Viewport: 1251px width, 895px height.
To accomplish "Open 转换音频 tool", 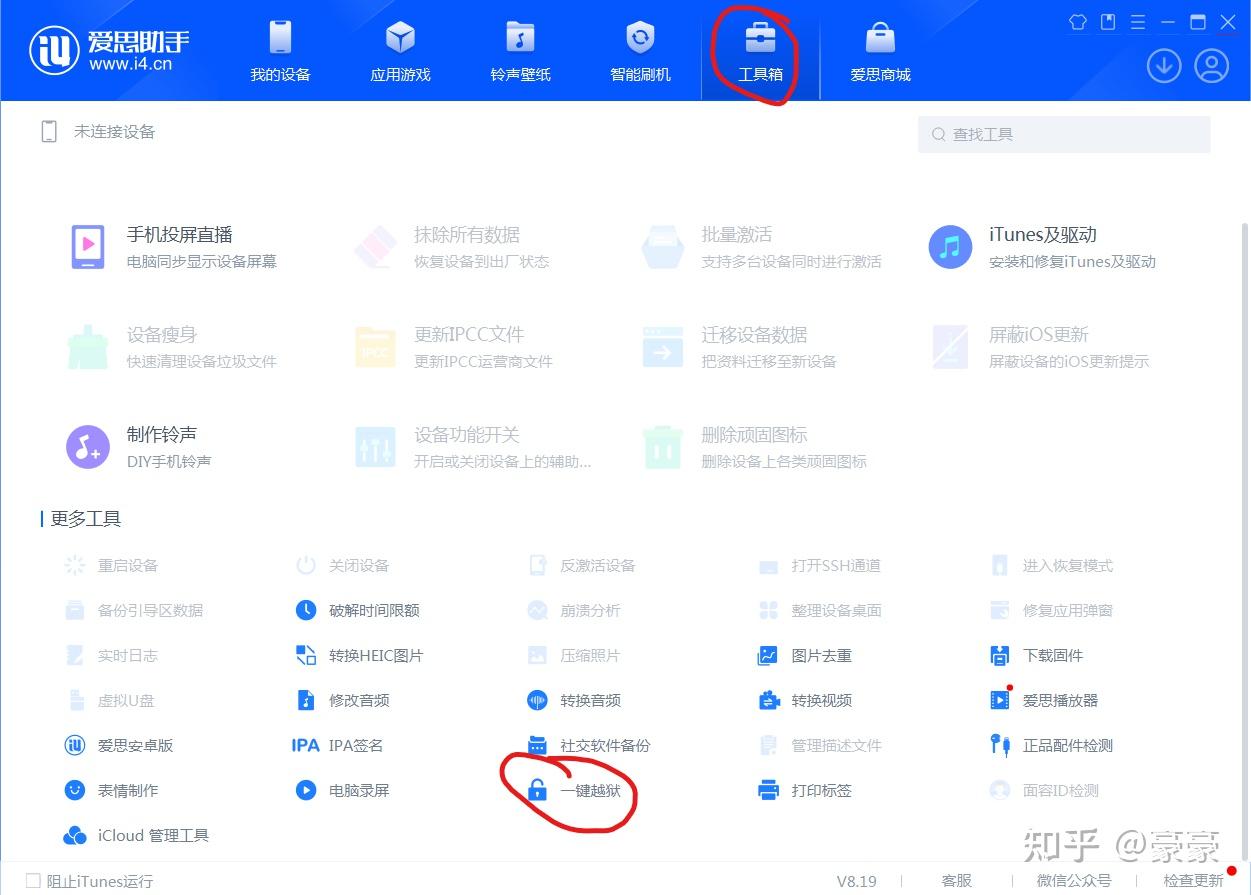I will click(574, 700).
